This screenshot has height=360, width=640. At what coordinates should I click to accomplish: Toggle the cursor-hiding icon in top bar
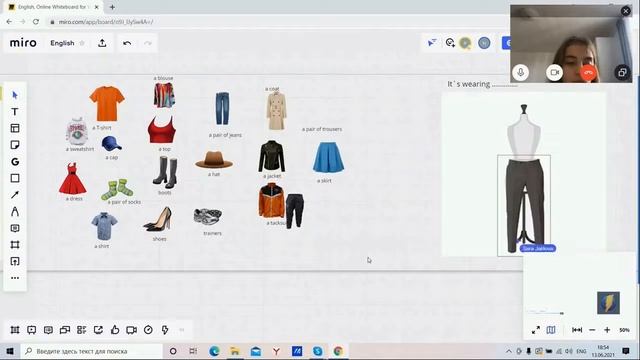coord(432,42)
